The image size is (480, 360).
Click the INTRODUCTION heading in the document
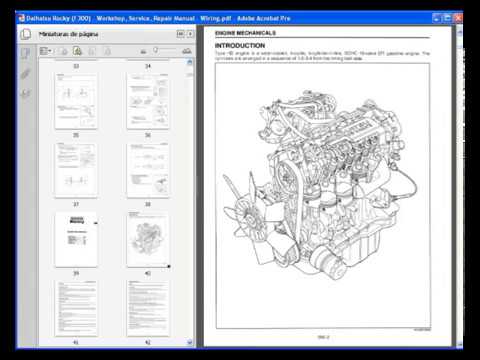(240, 46)
